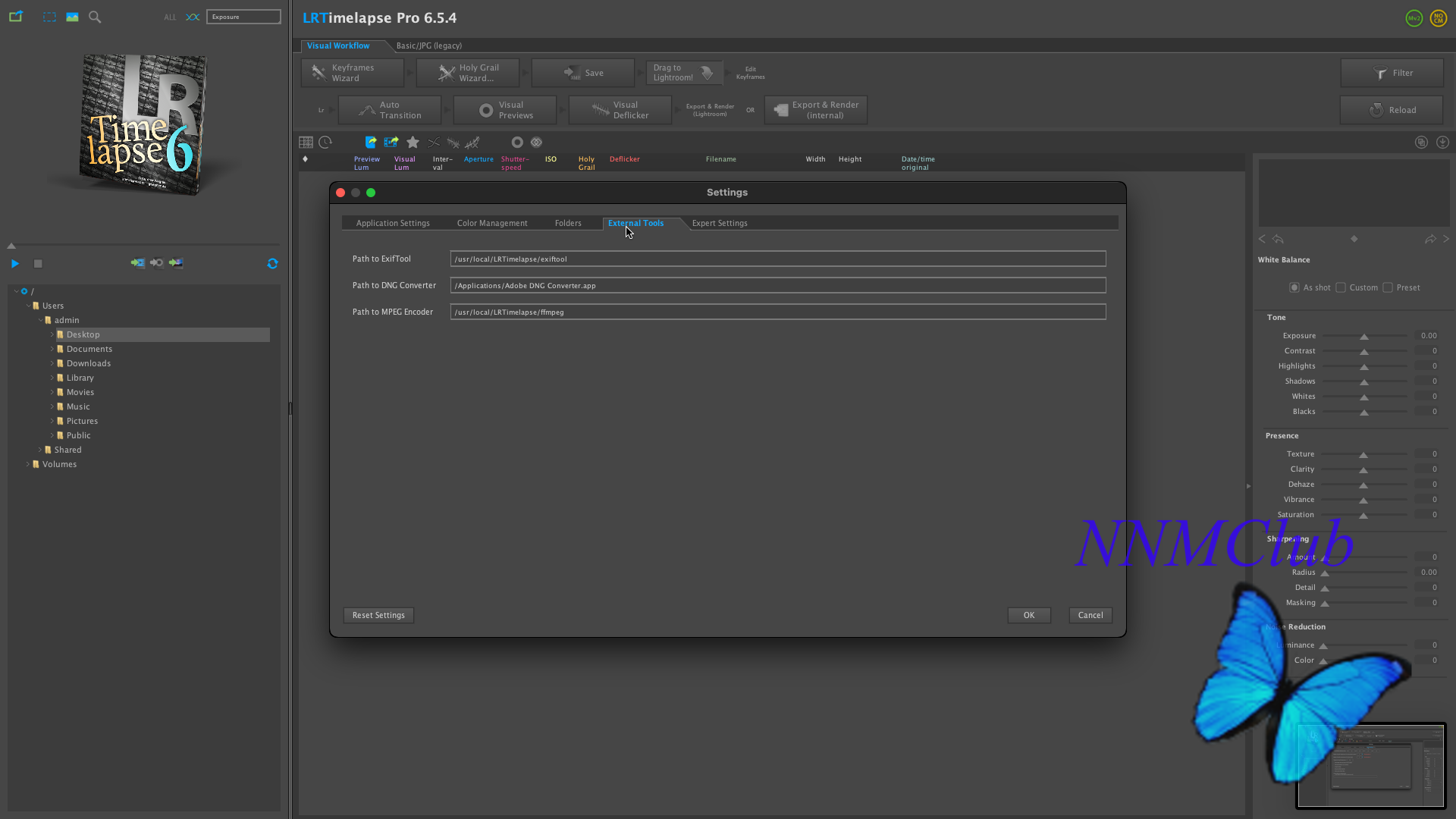The image size is (1456, 819).
Task: Expand the Volumes folder
Action: [28, 464]
